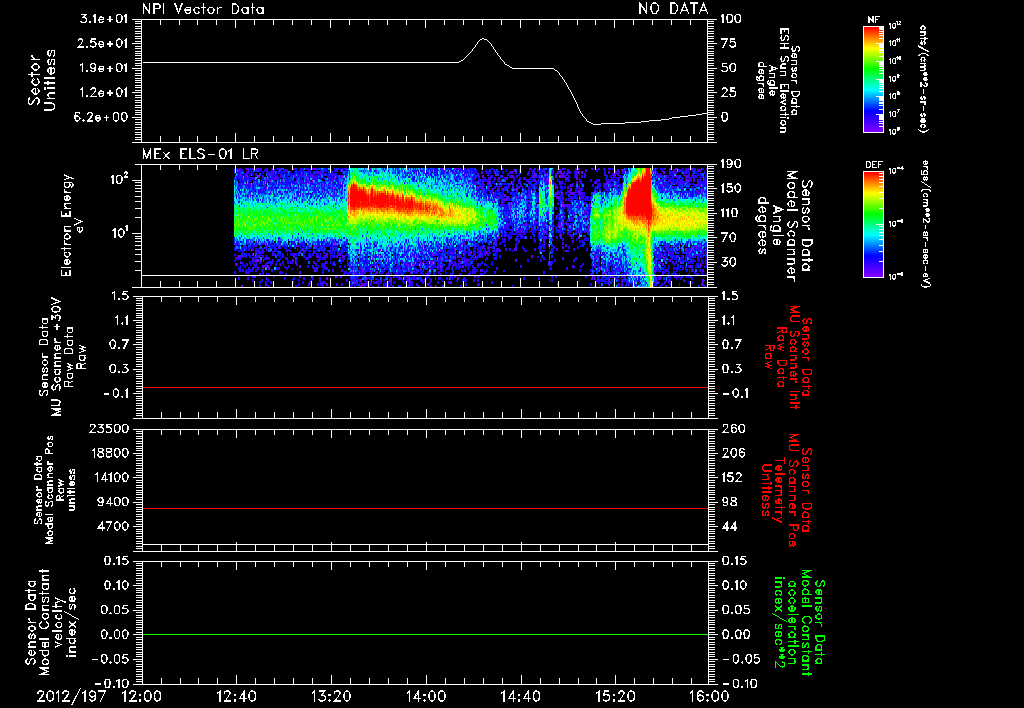Viewport: 1024px width, 708px height.
Task: Select the red 'MU Scanner Pos Telemetry' axis title
Action: [786, 490]
